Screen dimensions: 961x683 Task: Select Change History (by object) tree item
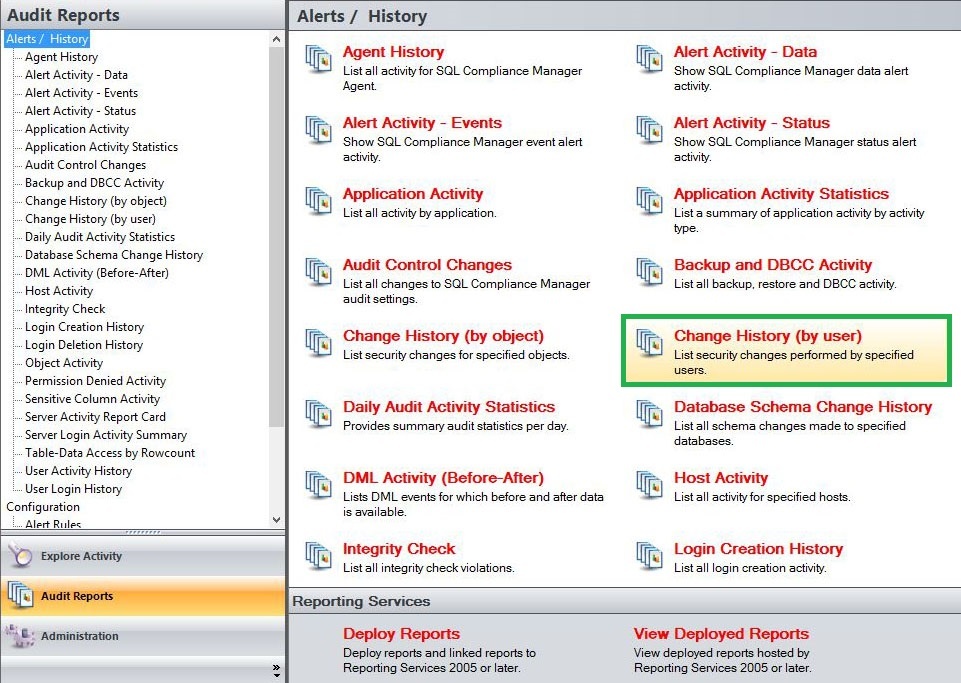[96, 201]
